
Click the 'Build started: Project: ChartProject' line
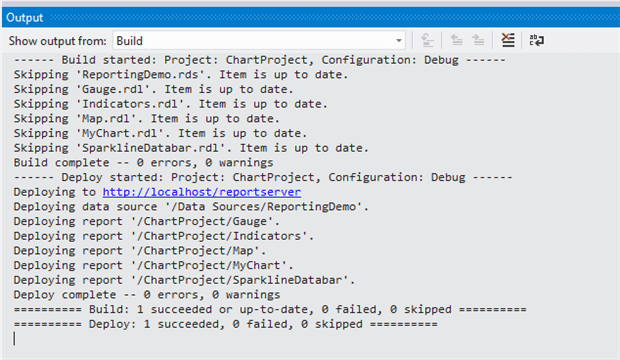[x=259, y=60]
